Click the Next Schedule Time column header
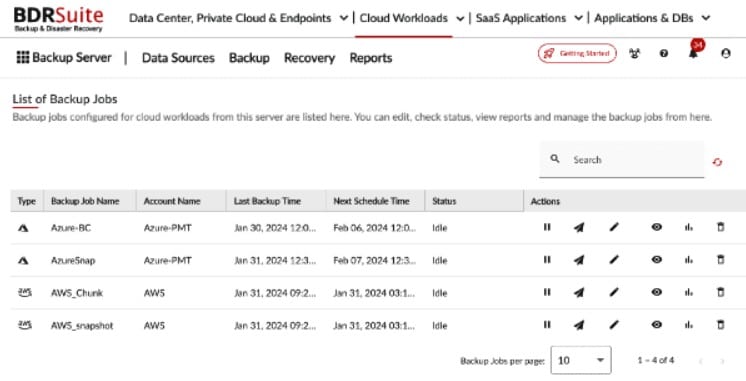Screen dimensions: 746x381 [371, 201]
